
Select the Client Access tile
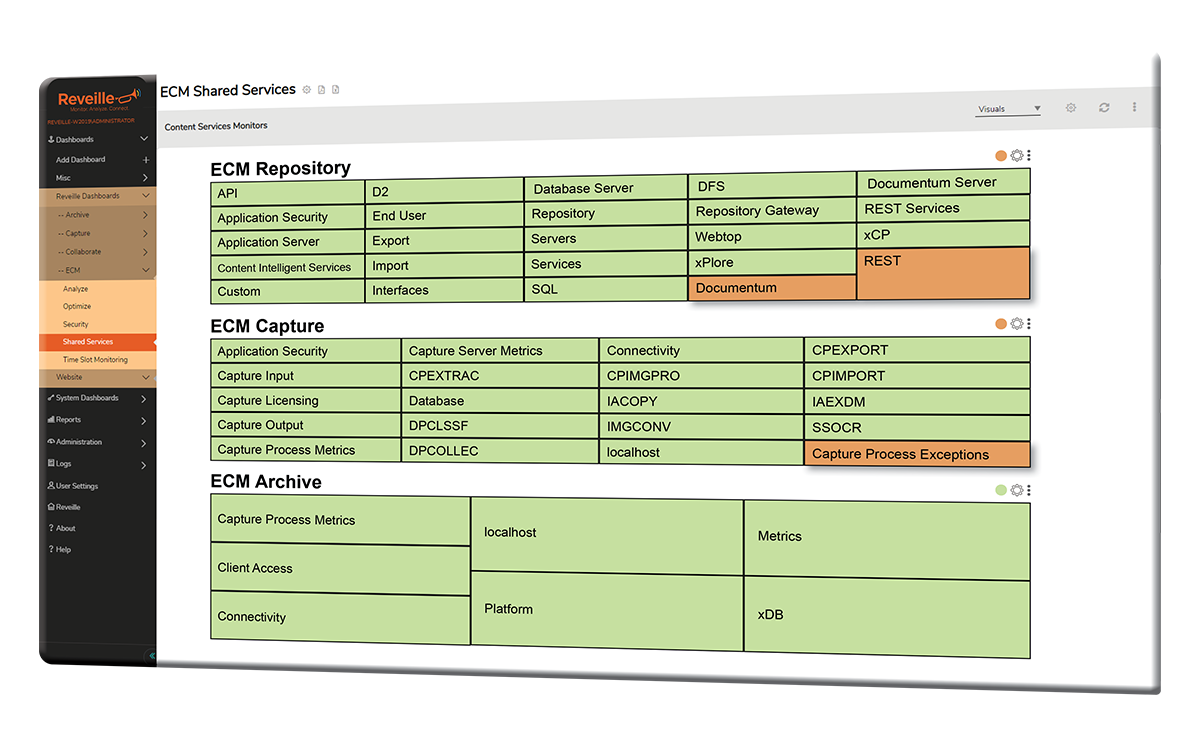click(340, 569)
